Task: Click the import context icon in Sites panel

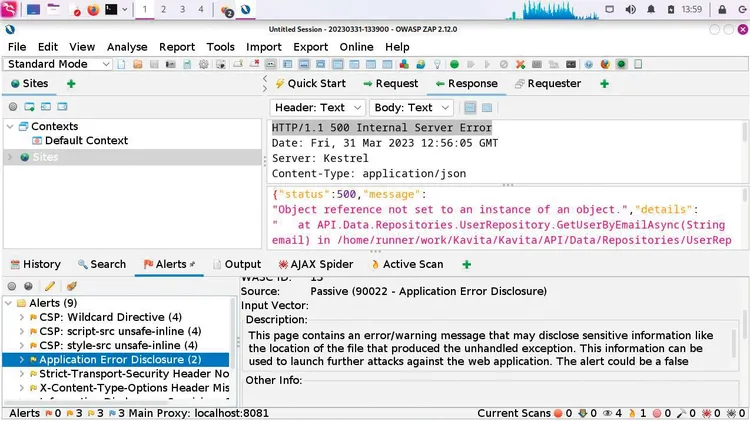Action: 46,107
